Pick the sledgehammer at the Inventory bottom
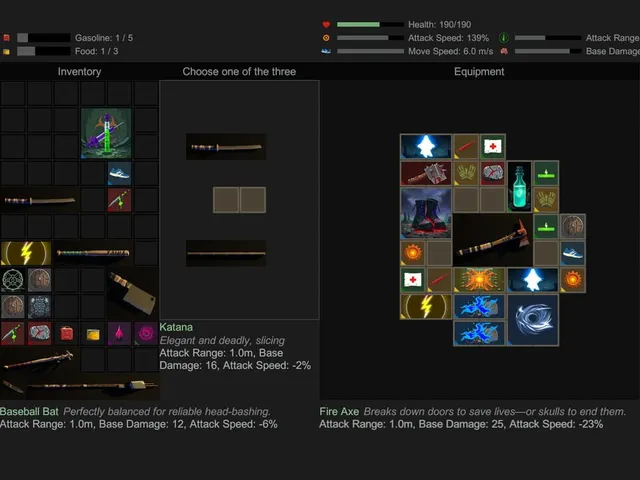 point(93,386)
